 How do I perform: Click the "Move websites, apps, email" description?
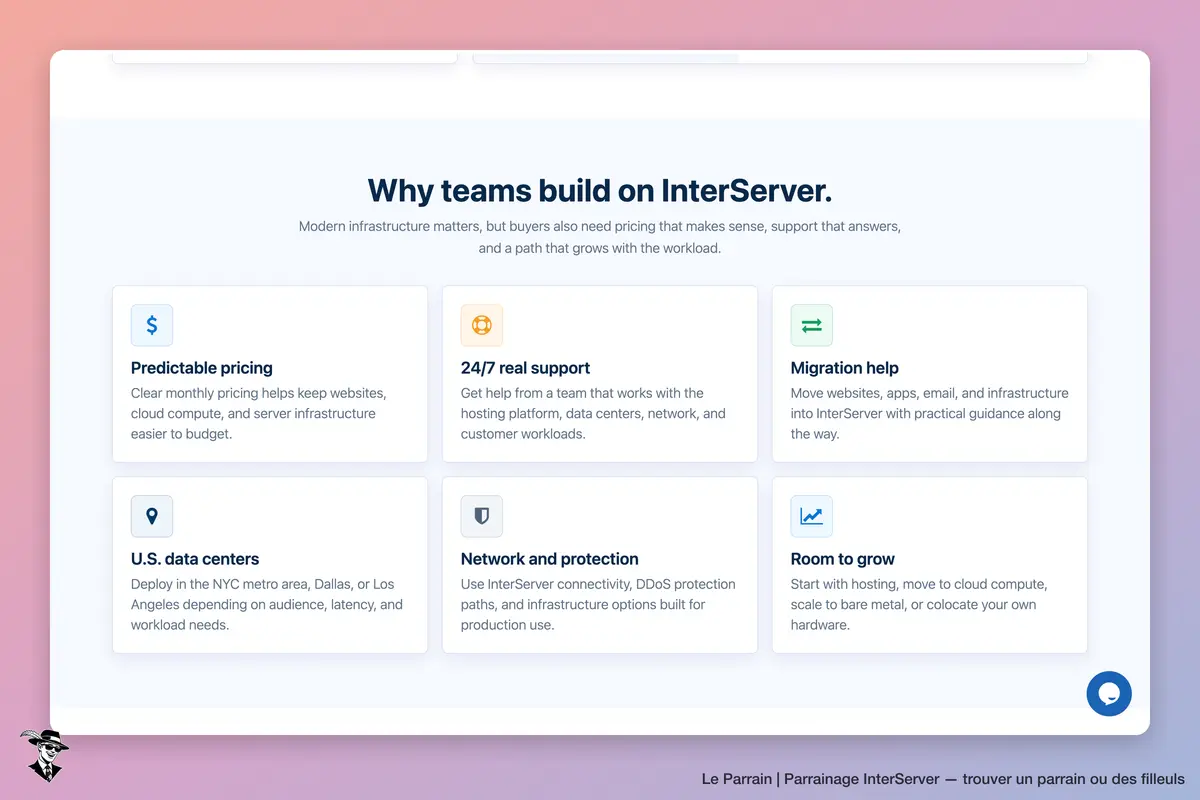(x=930, y=413)
